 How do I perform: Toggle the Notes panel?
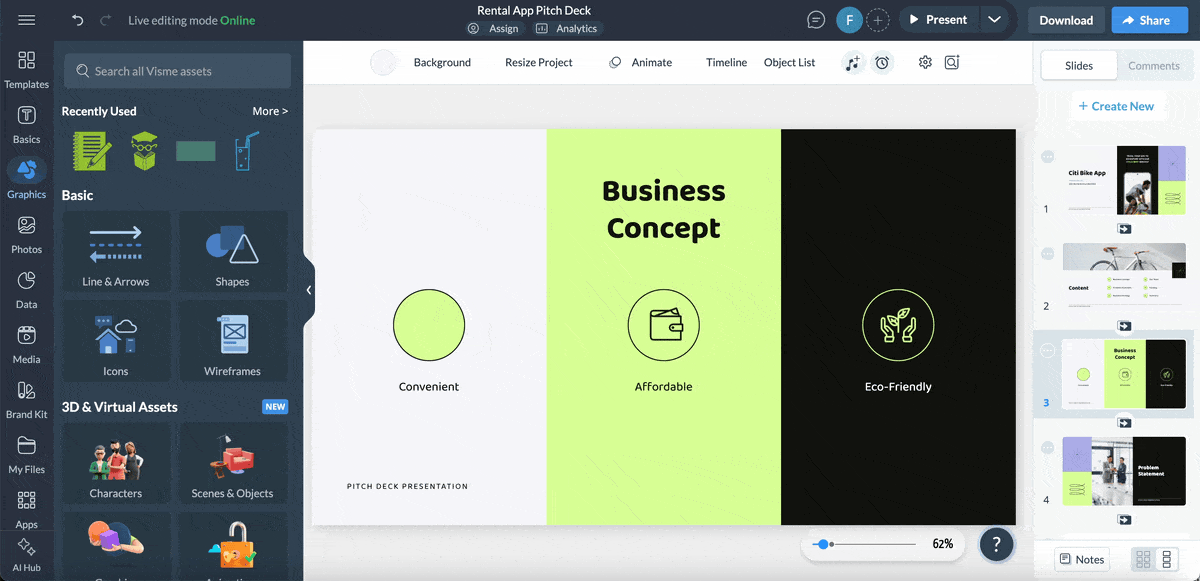(1082, 559)
